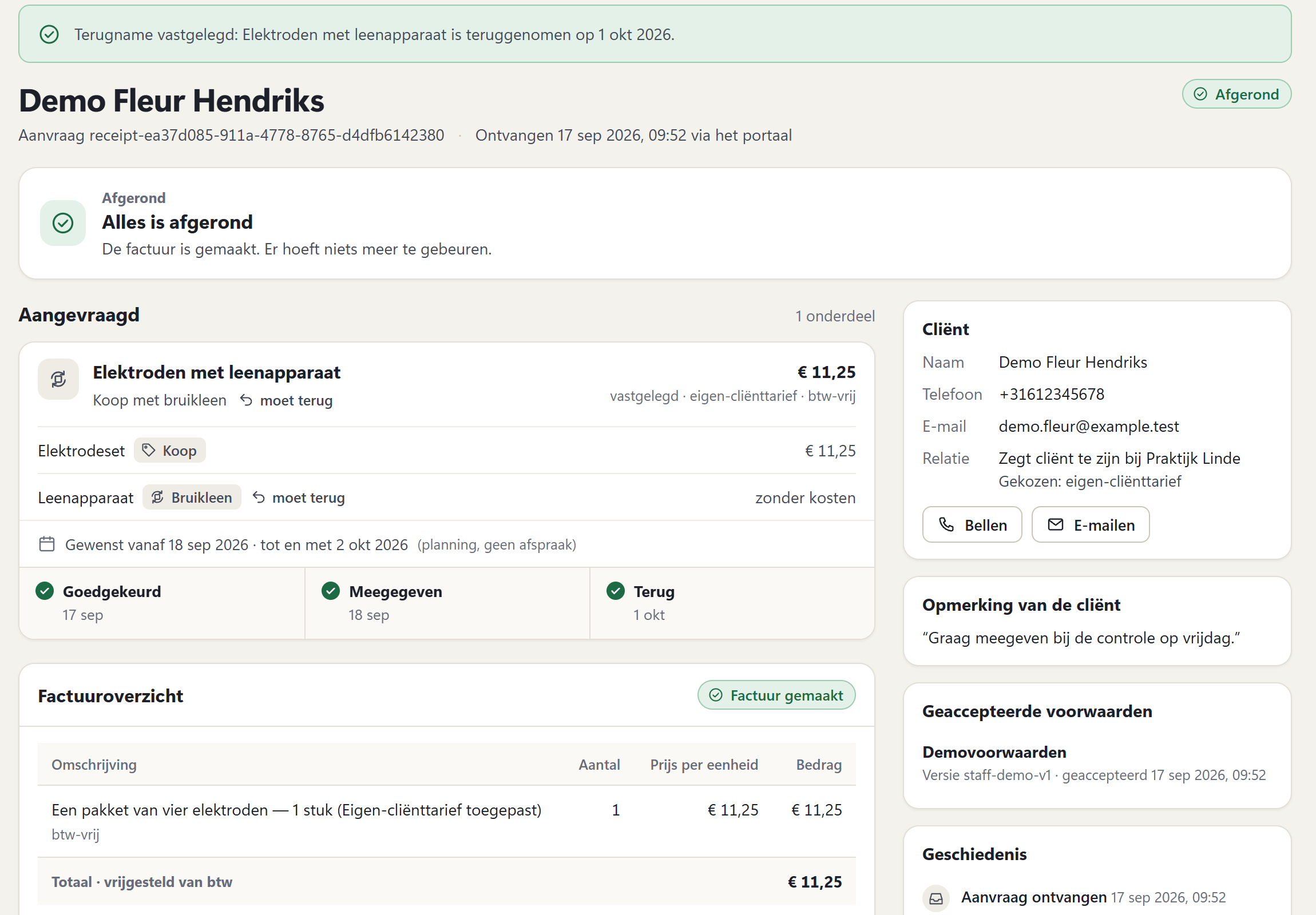This screenshot has width=1316, height=915.
Task: Select the Bruikleen tag on Leenapparaat
Action: (192, 498)
